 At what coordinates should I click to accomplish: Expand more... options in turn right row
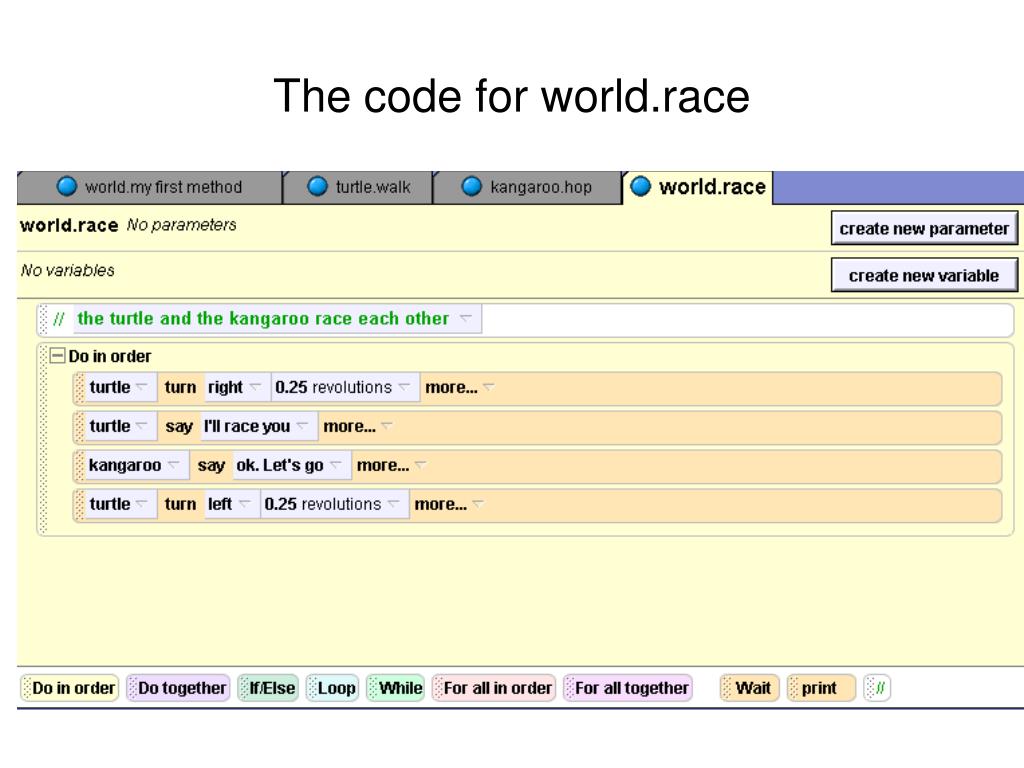click(x=460, y=387)
